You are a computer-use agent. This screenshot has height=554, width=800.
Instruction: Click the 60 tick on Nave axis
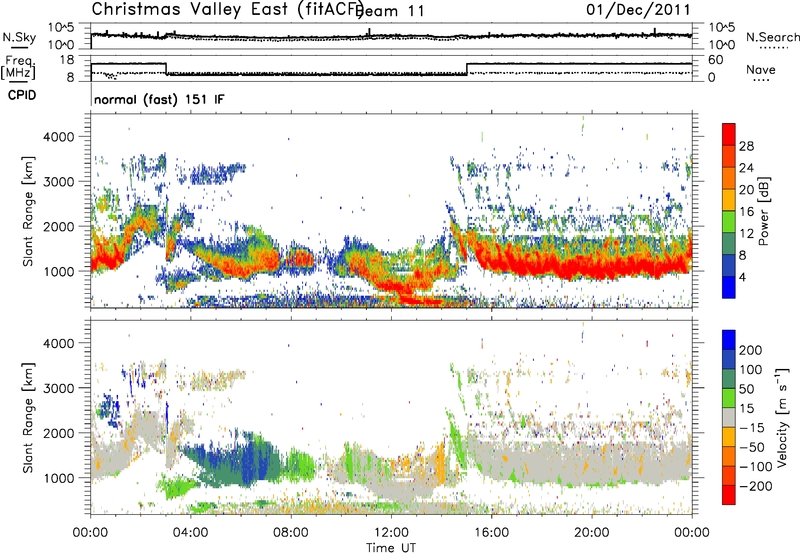pos(715,60)
